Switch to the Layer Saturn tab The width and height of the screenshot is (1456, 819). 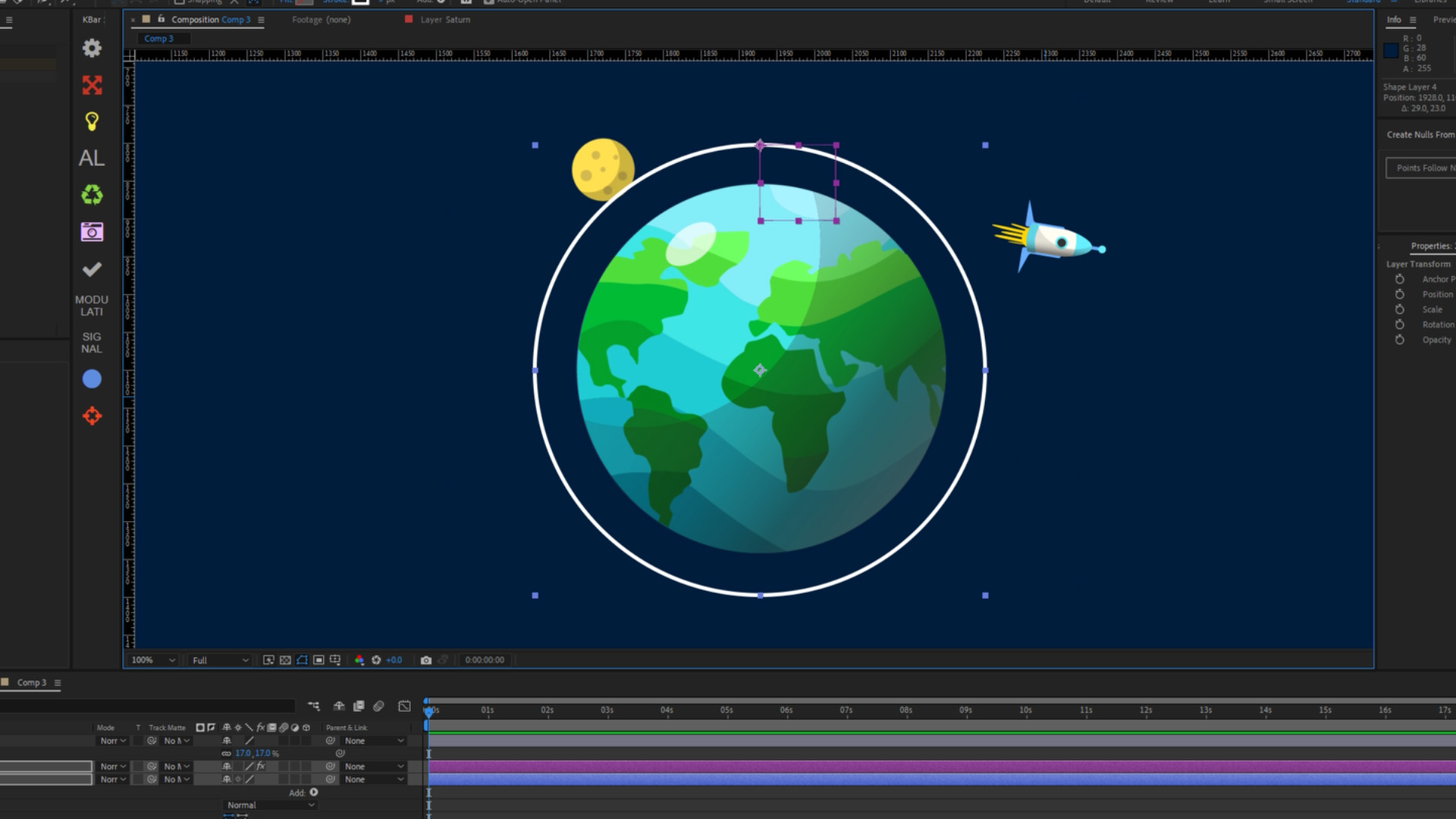(444, 20)
